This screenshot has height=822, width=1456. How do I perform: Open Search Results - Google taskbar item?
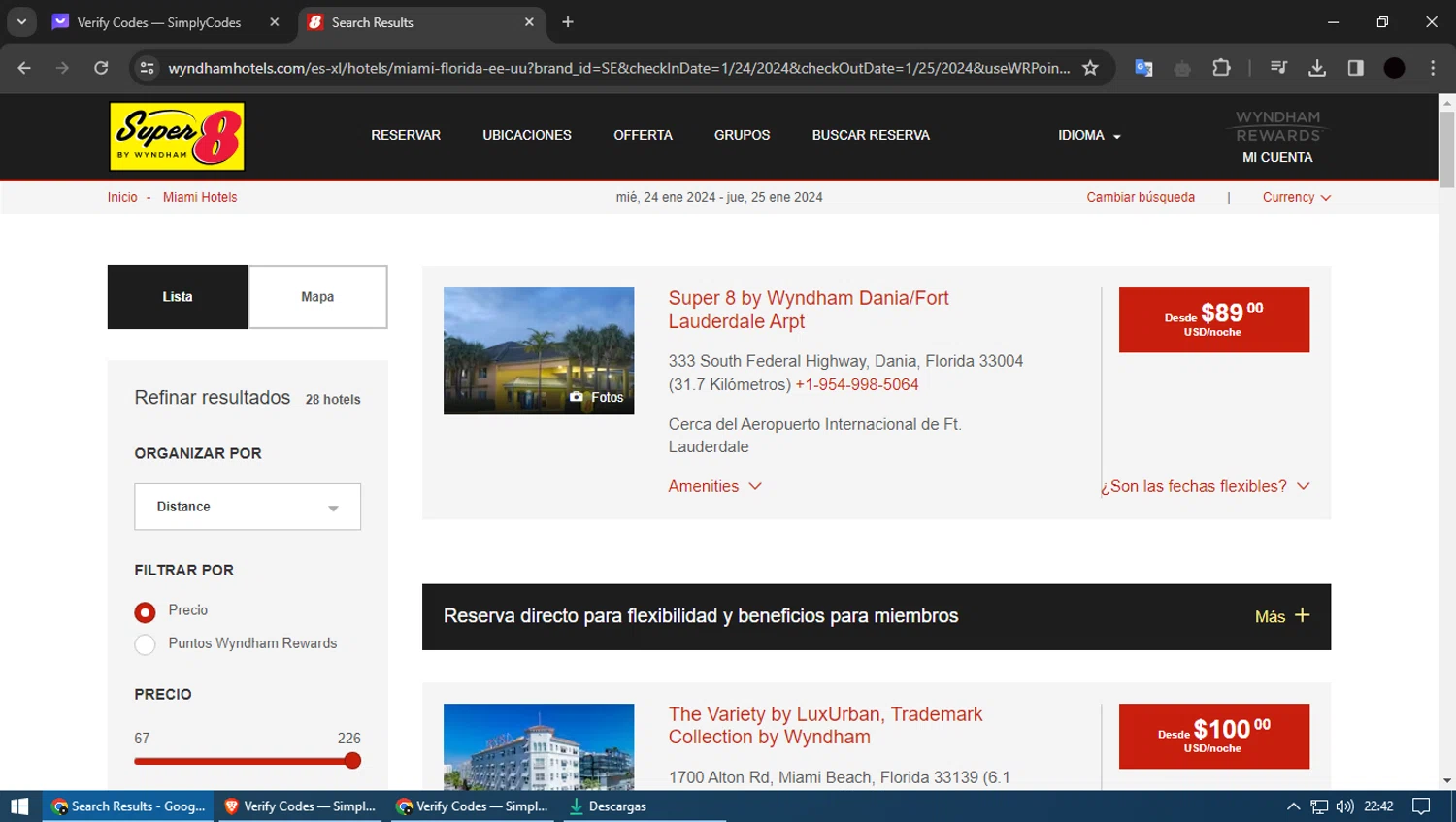point(130,806)
